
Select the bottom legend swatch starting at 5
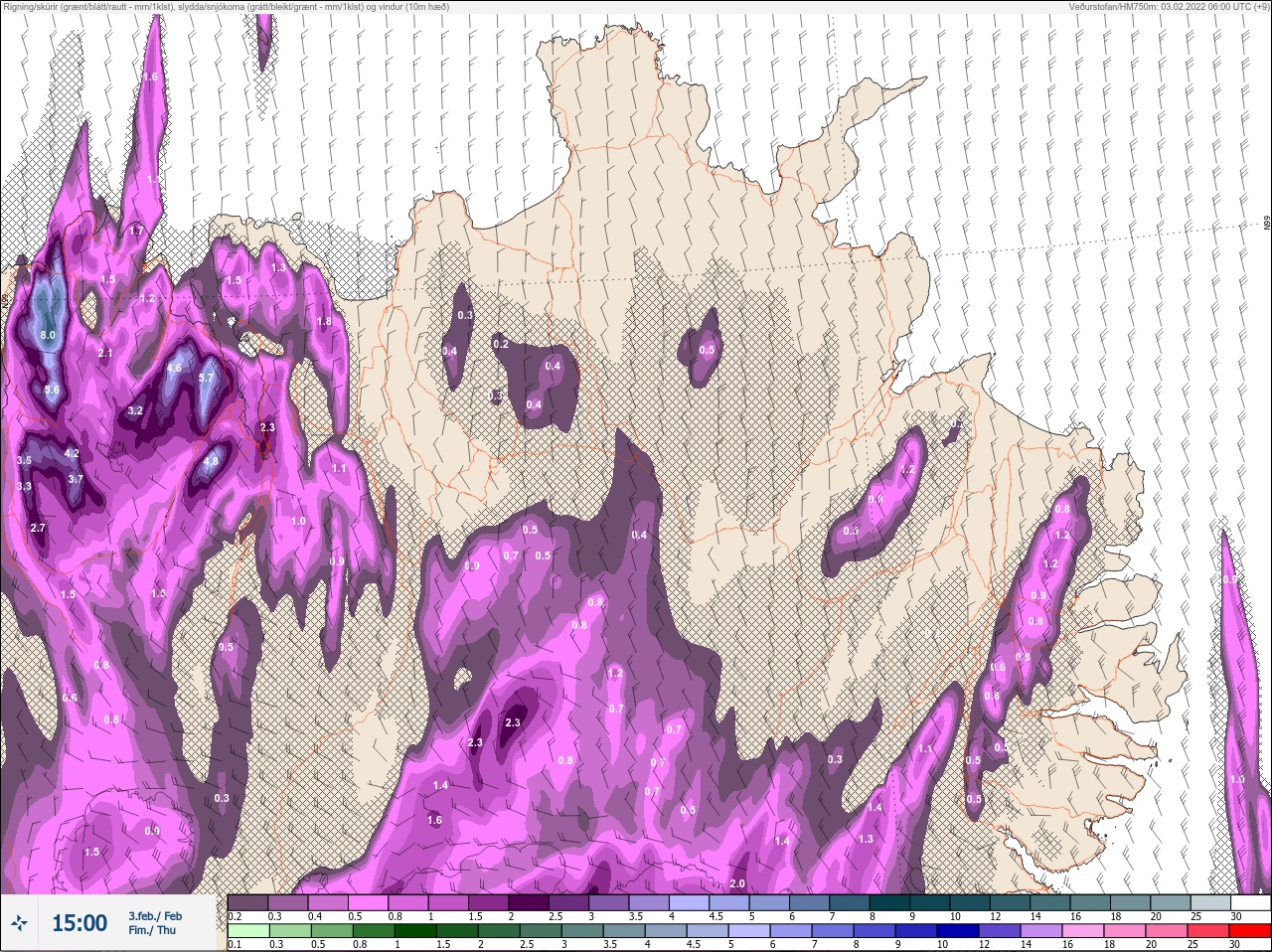[750, 931]
